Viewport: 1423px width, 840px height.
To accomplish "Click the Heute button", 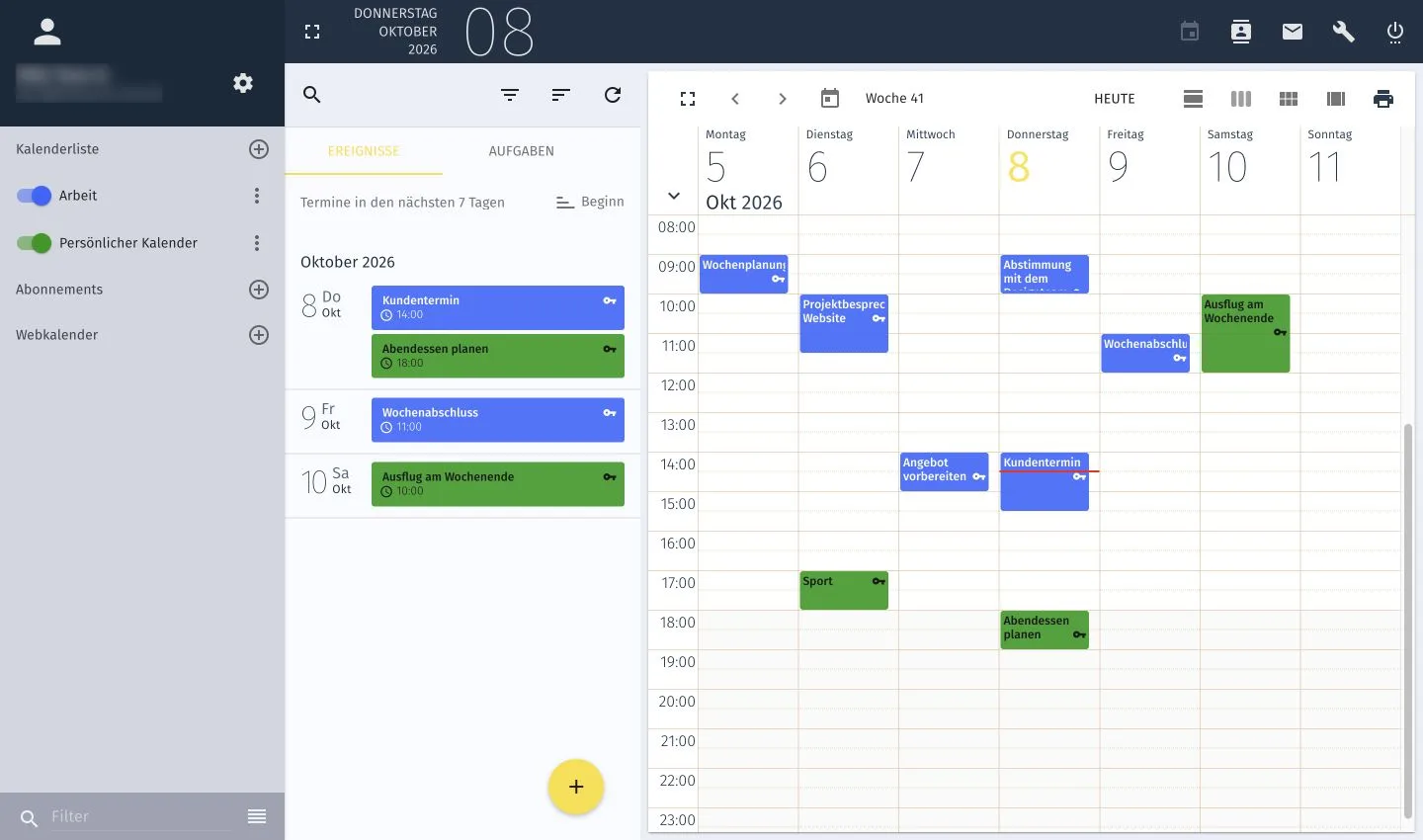I will 1115,99.
